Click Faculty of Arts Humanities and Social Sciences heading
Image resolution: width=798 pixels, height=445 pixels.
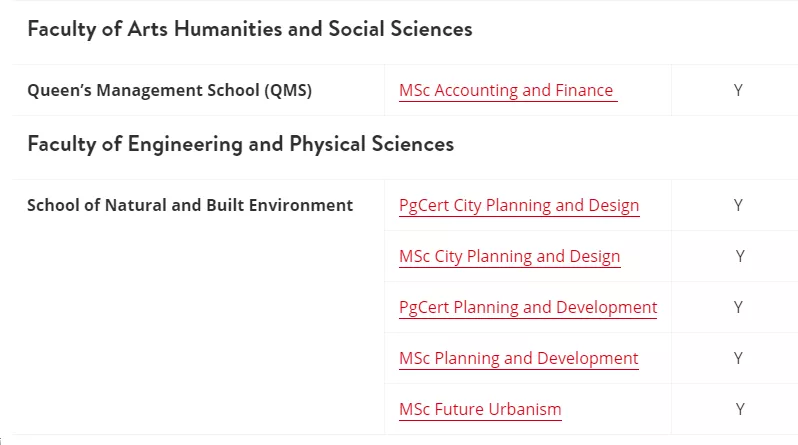[250, 29]
